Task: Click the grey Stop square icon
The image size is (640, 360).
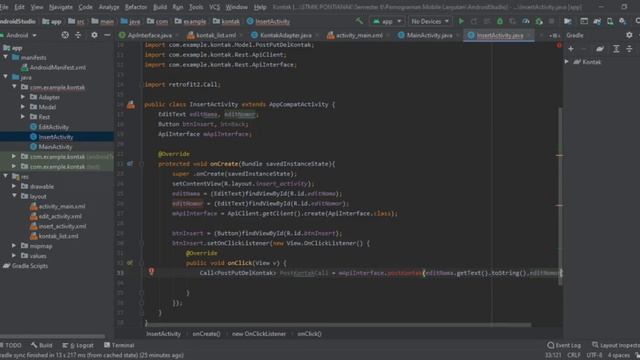Action: pyautogui.click(x=551, y=21)
